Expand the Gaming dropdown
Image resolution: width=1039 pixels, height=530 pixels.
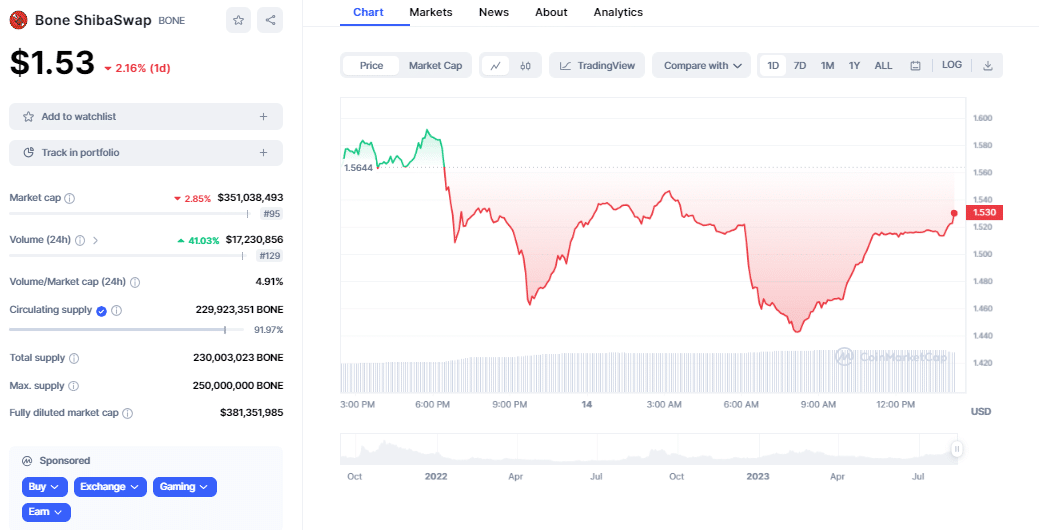185,487
